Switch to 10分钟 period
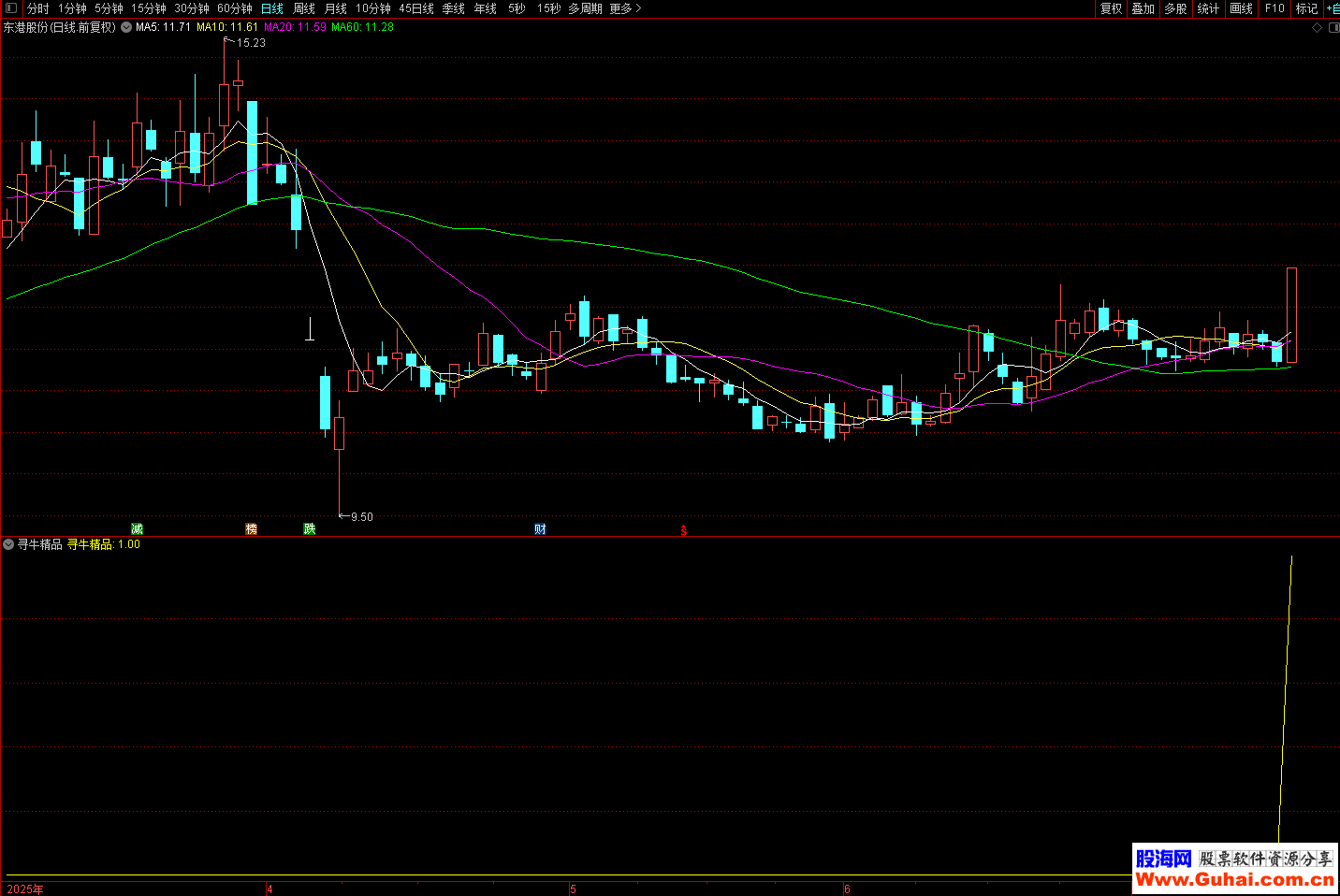The width and height of the screenshot is (1340, 896). pyautogui.click(x=373, y=8)
